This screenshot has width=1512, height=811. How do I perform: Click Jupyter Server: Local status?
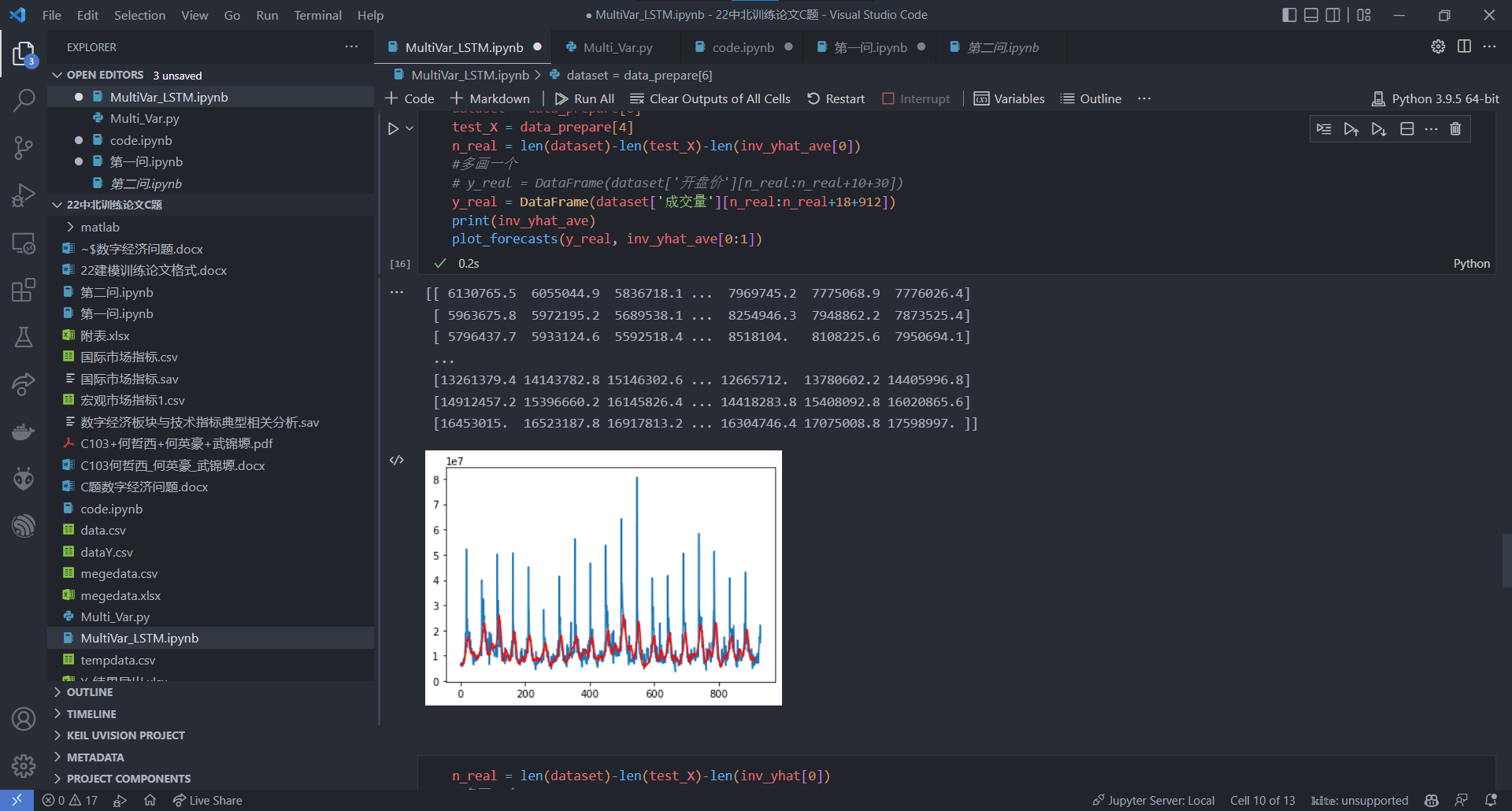click(1154, 800)
